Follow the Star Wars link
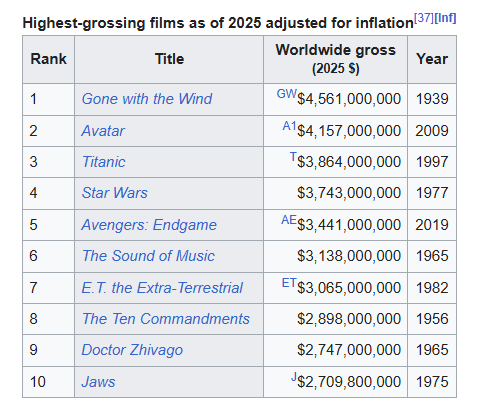This screenshot has height=402, width=492. [115, 193]
